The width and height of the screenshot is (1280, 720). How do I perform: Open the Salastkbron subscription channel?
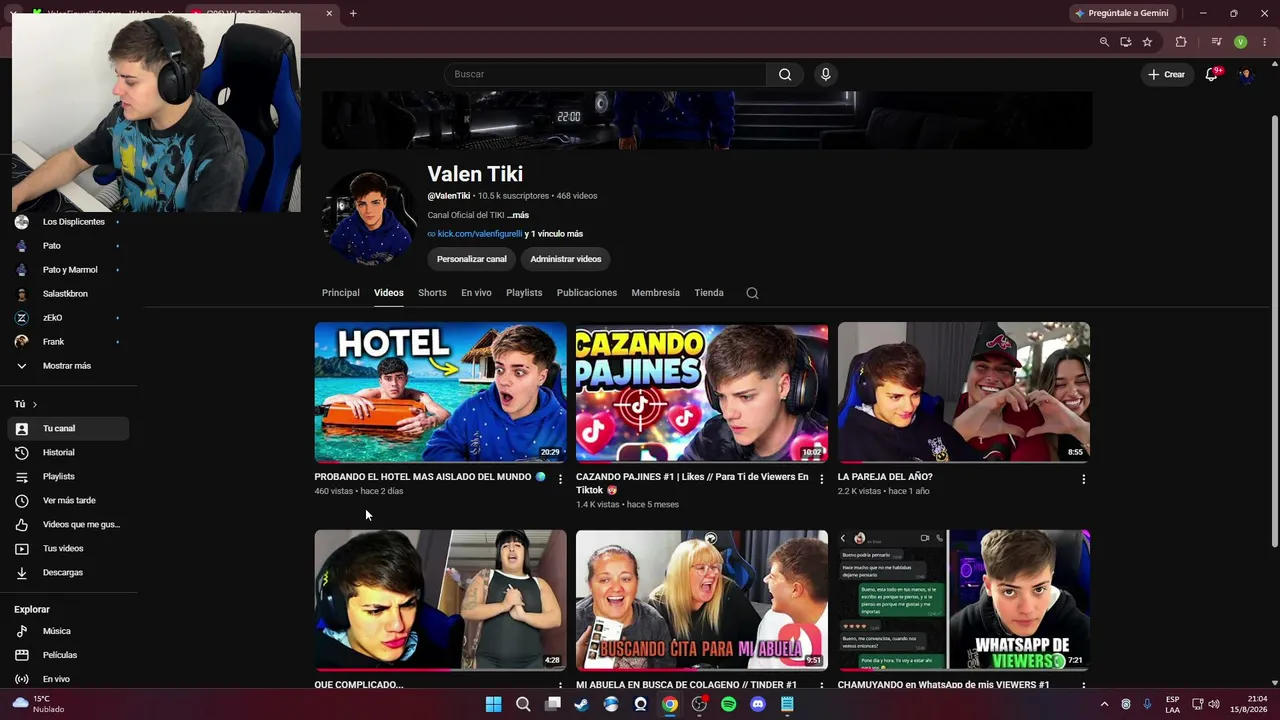pyautogui.click(x=68, y=294)
